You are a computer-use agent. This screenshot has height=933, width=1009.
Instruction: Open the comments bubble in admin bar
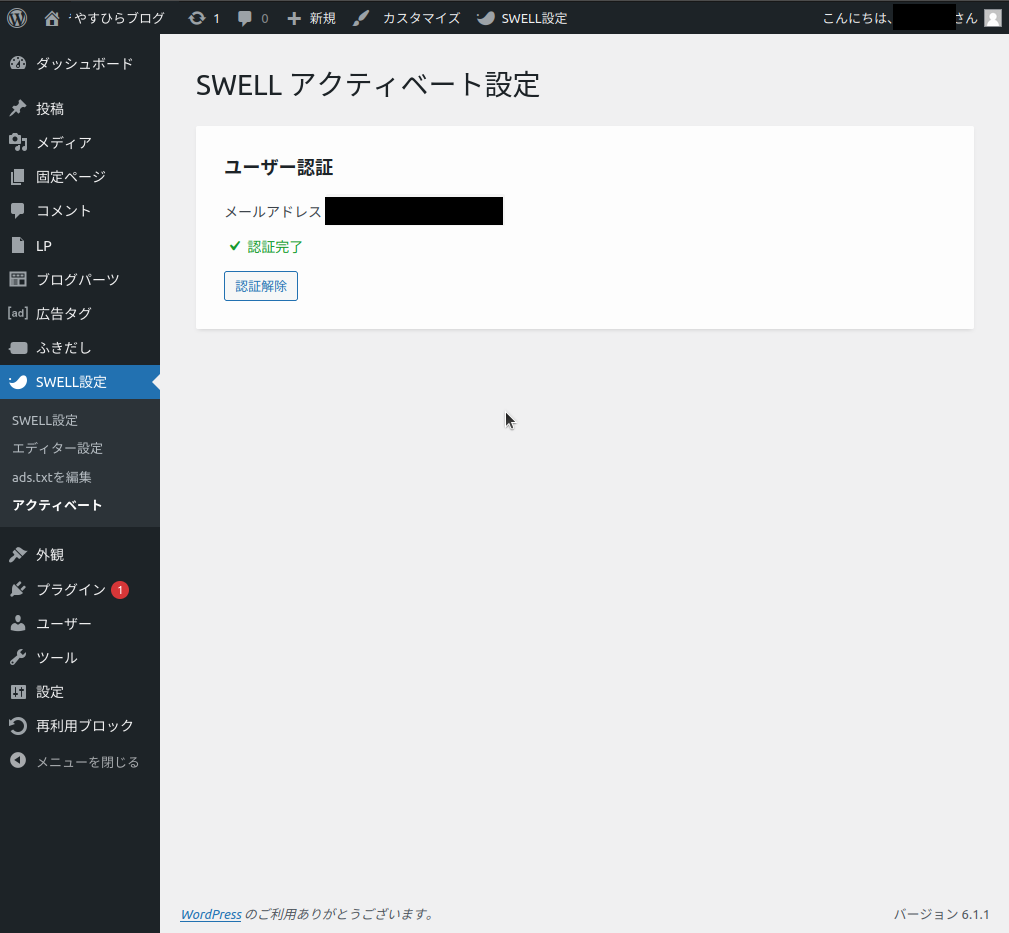tap(245, 18)
